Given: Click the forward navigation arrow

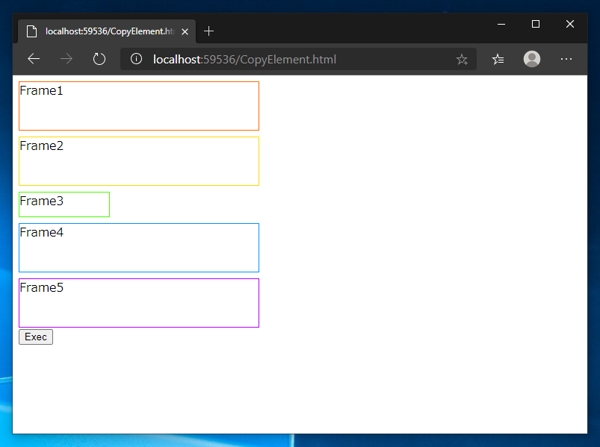Looking at the screenshot, I should (66, 59).
